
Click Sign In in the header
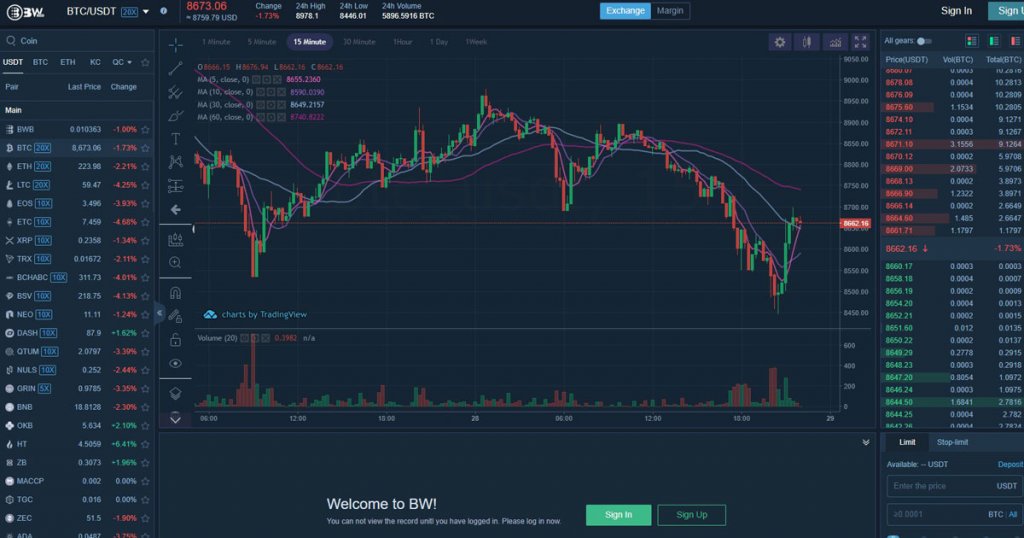[x=956, y=10]
